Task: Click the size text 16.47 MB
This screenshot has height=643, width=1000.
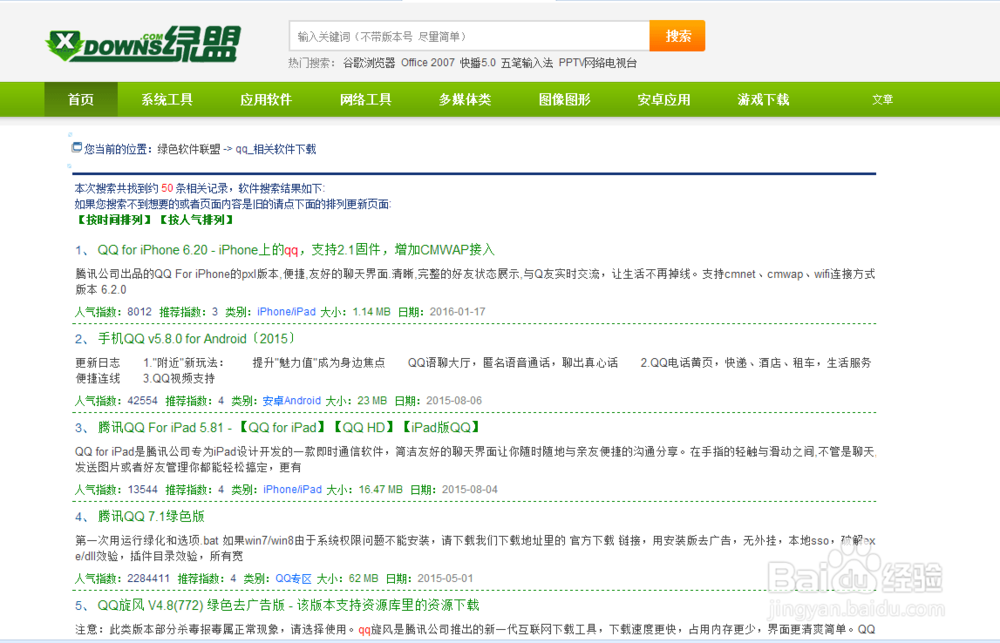Action: click(x=380, y=489)
